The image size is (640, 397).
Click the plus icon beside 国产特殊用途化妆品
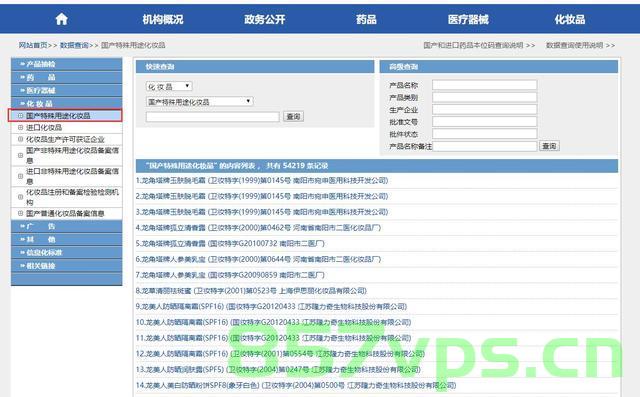pyautogui.click(x=20, y=115)
